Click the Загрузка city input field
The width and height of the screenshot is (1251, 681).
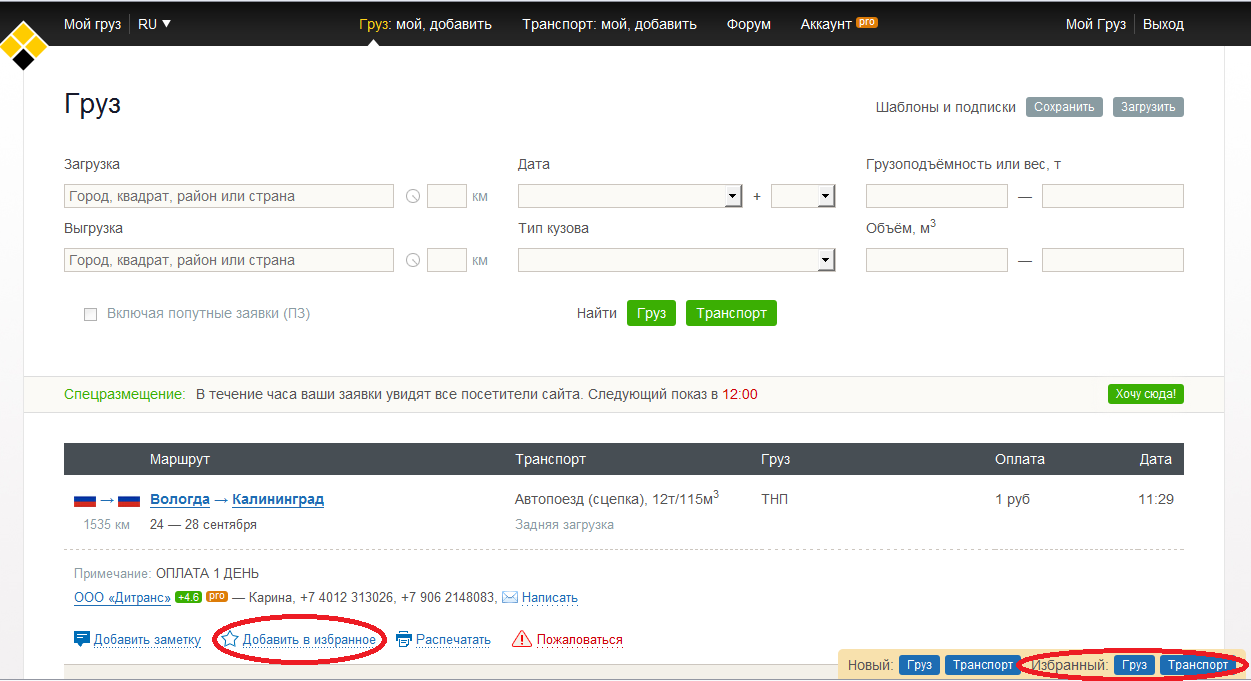coord(229,197)
